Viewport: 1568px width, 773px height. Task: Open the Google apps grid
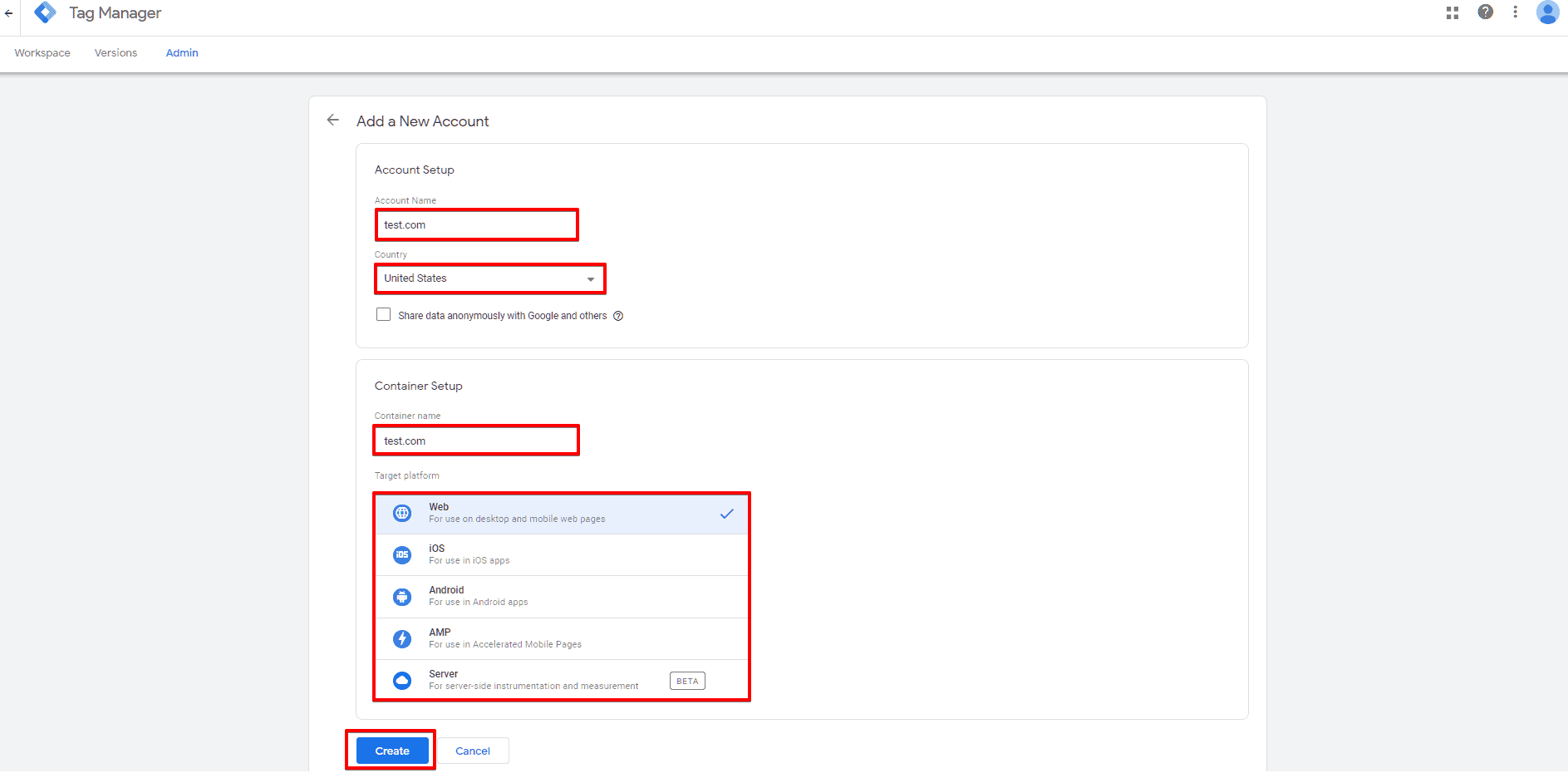click(1452, 12)
